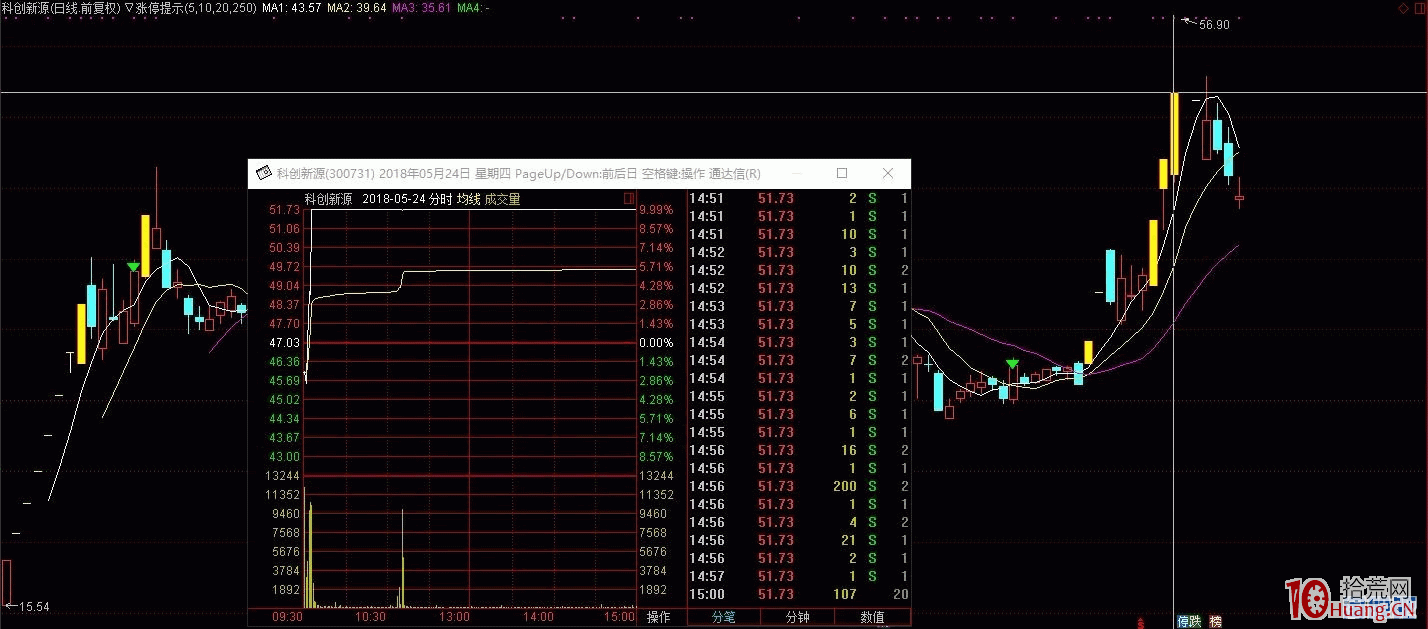Click the 科创新源(日线,前复权) chart title
Image resolution: width=1428 pixels, height=629 pixels.
60,8
